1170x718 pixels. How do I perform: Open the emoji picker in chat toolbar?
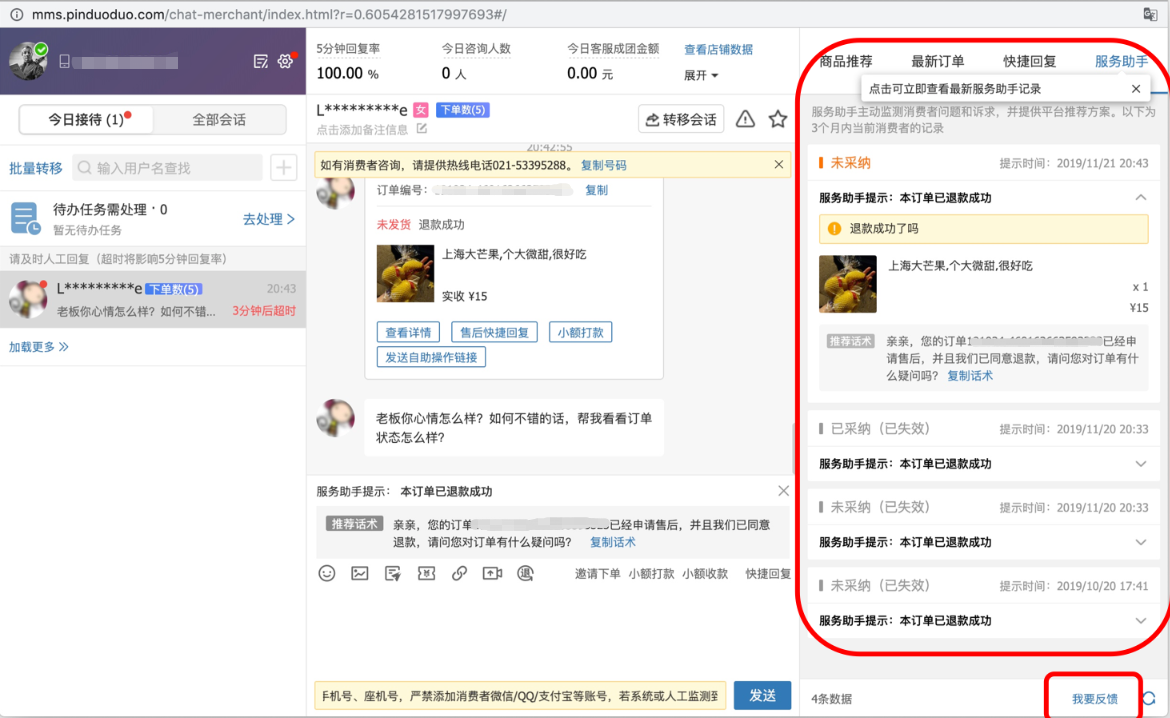coord(327,573)
